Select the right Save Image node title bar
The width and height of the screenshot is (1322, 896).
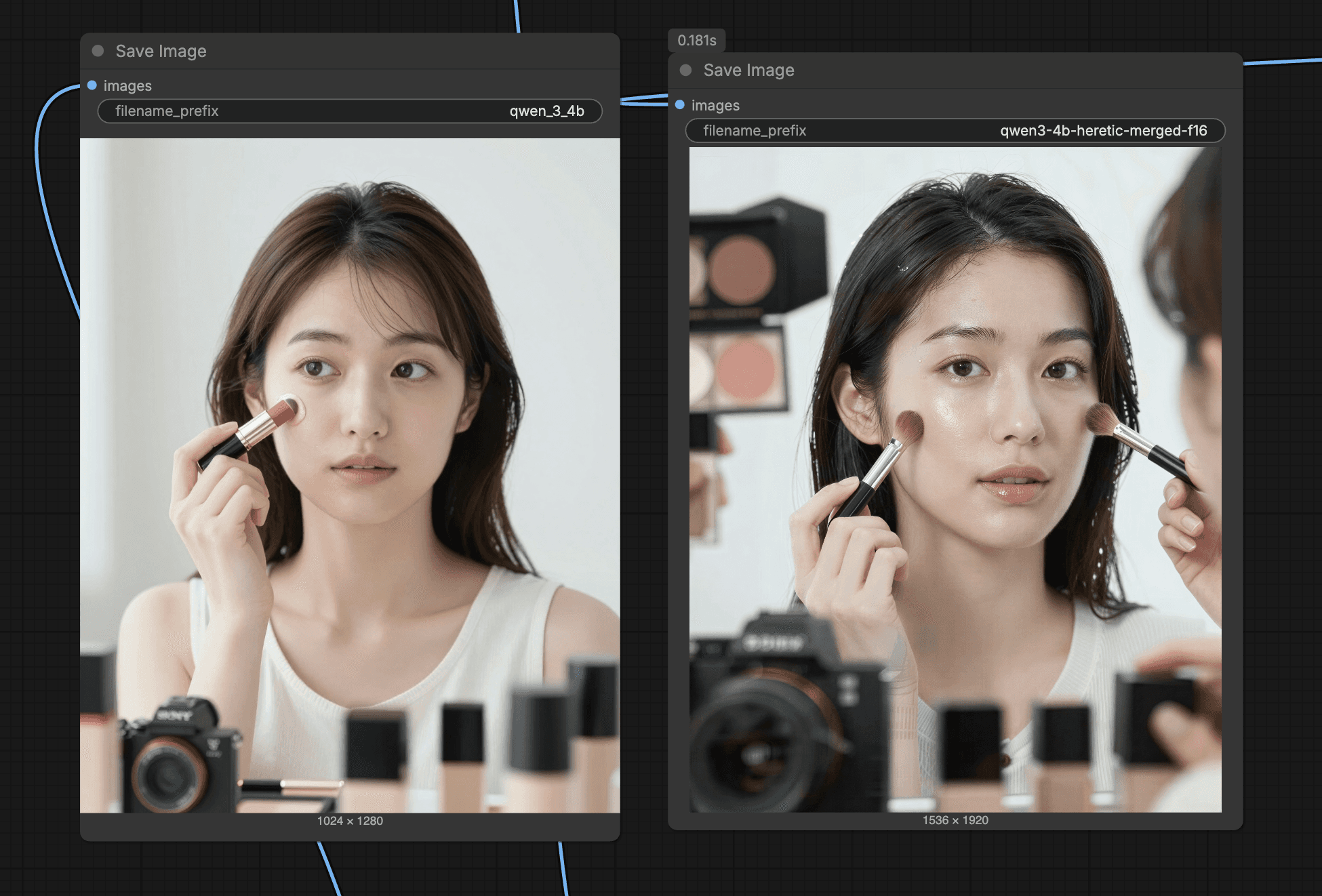983,70
